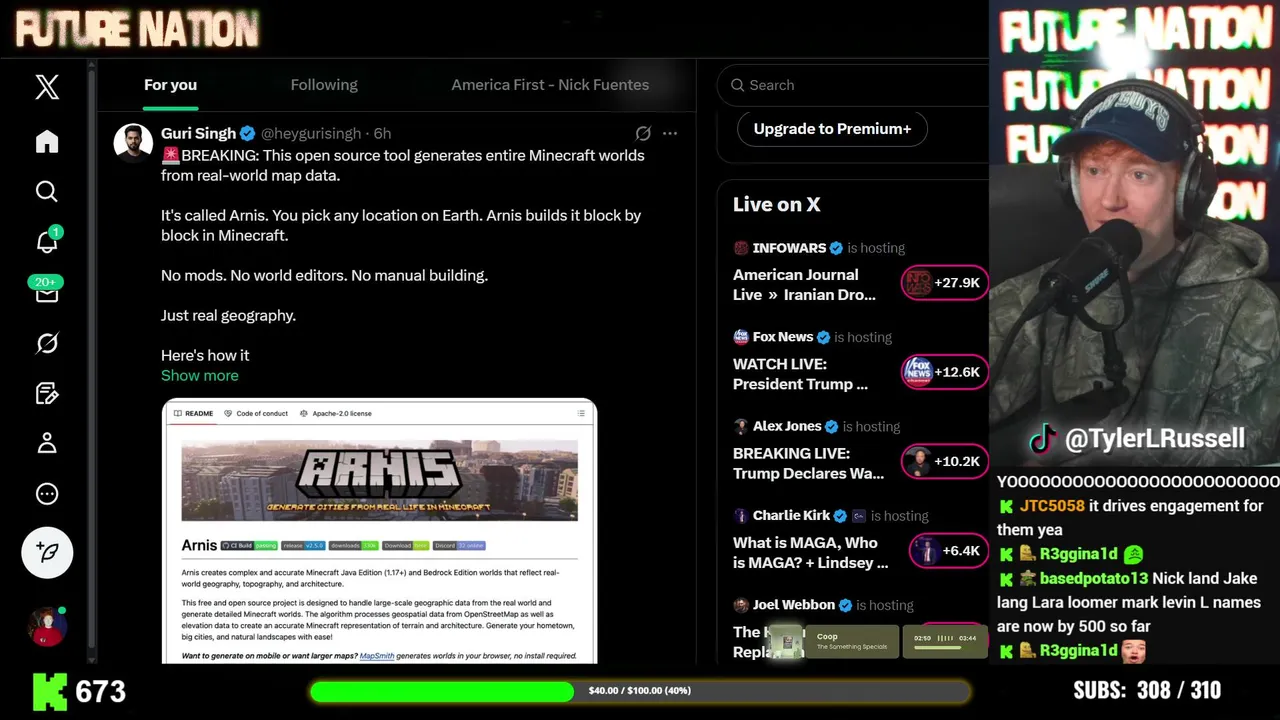Click the TikTok logo in the overlay
This screenshot has height=720, width=1280.
coord(1043,439)
